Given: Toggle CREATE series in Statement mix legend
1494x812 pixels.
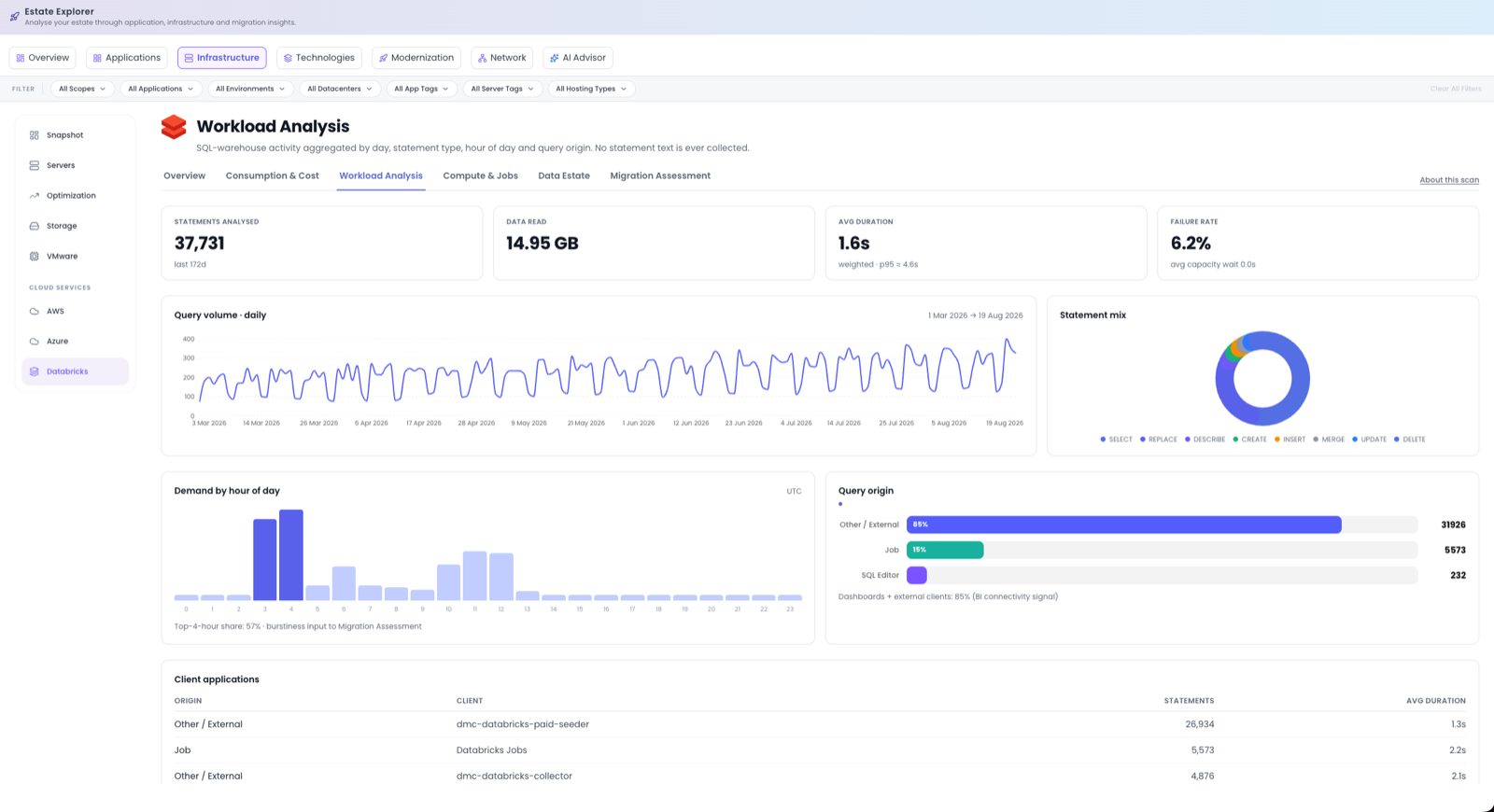Looking at the screenshot, I should [x=1249, y=440].
